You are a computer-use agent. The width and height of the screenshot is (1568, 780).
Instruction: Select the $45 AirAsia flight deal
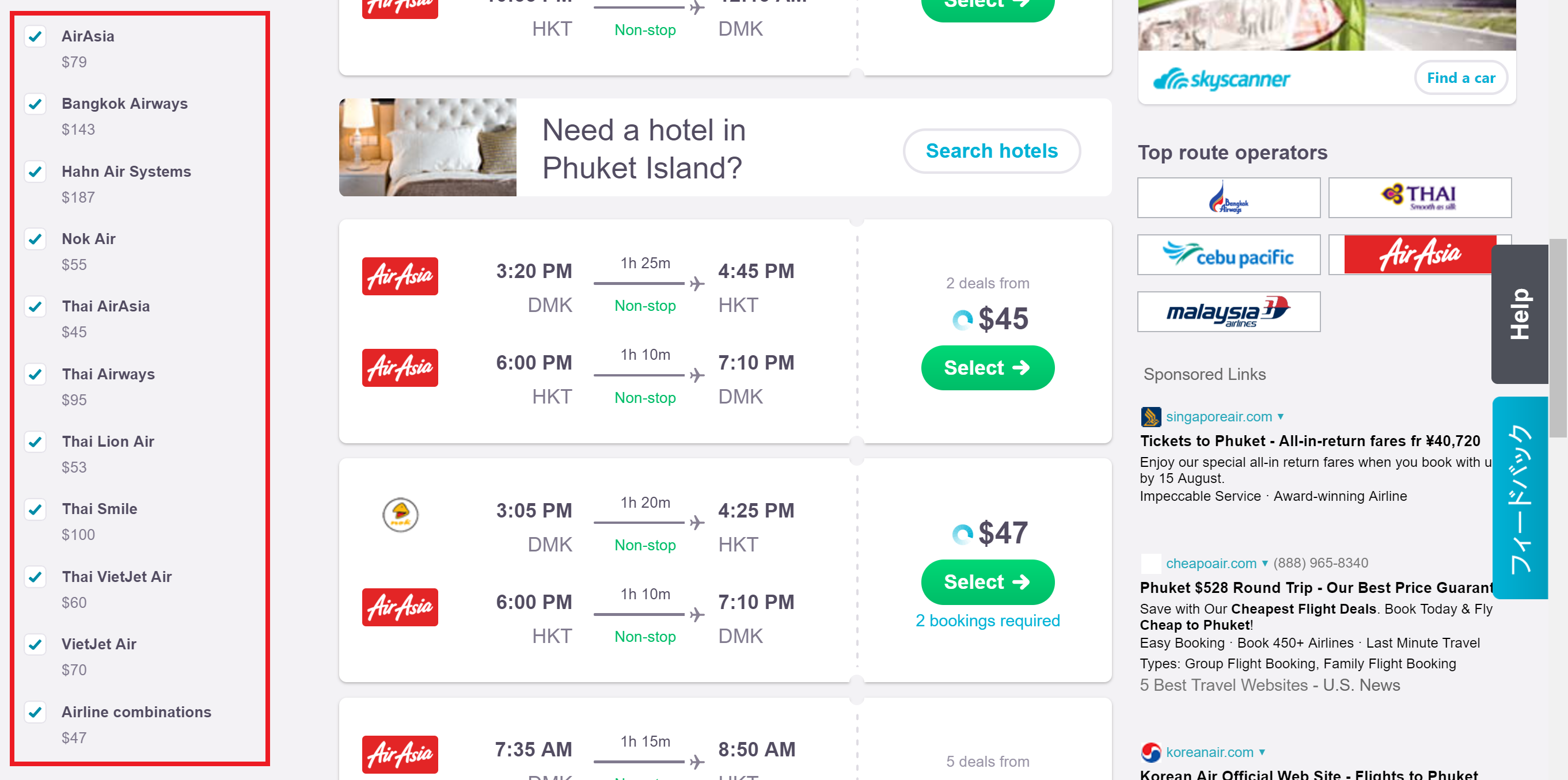988,368
